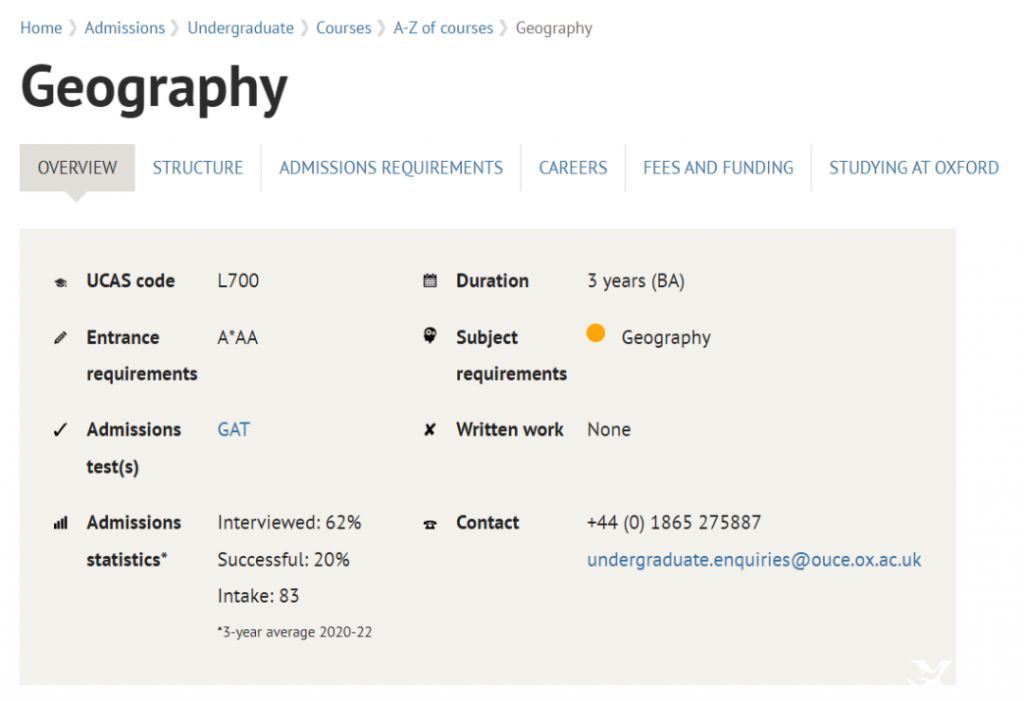Select the Overview tab

click(77, 168)
